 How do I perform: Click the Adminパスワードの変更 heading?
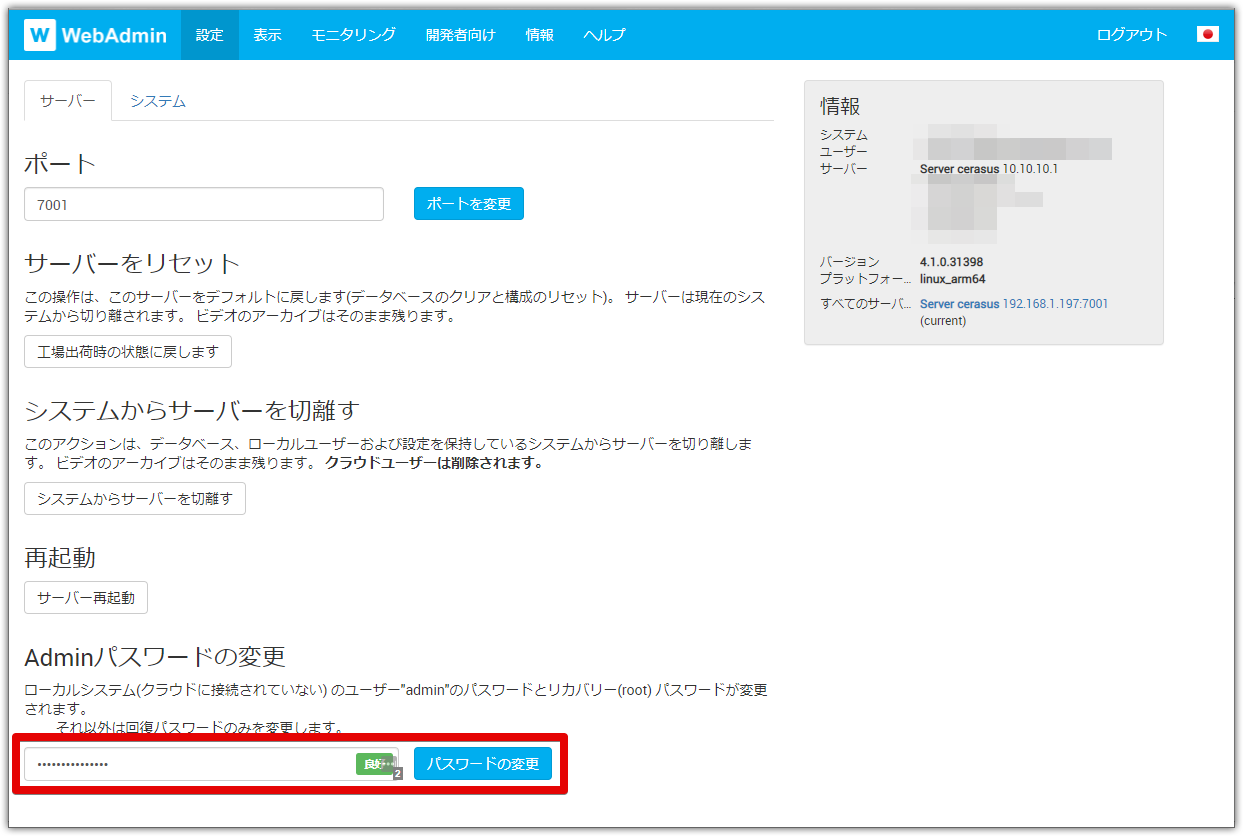(155, 657)
